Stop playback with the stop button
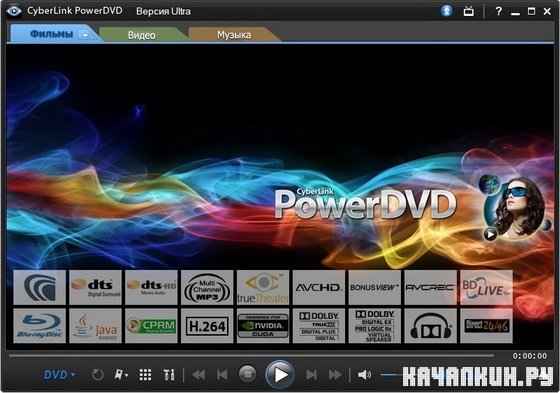This screenshot has width=560, height=393. tap(247, 374)
